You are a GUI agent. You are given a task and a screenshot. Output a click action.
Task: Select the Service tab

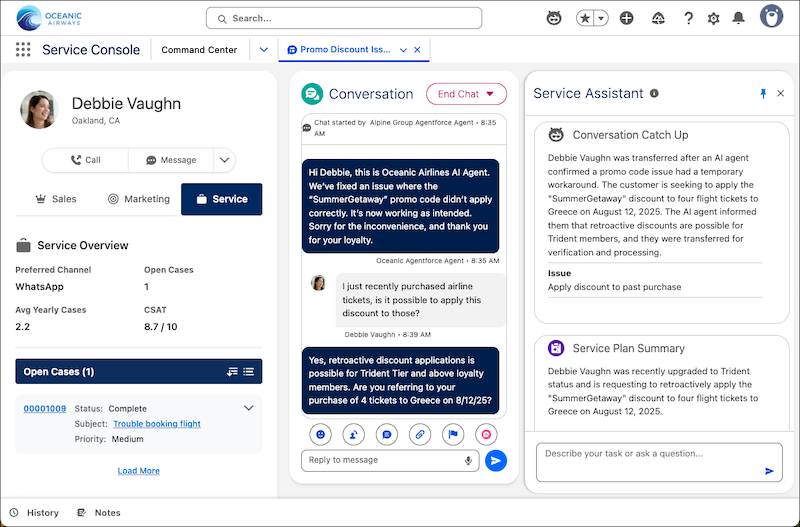tap(221, 199)
